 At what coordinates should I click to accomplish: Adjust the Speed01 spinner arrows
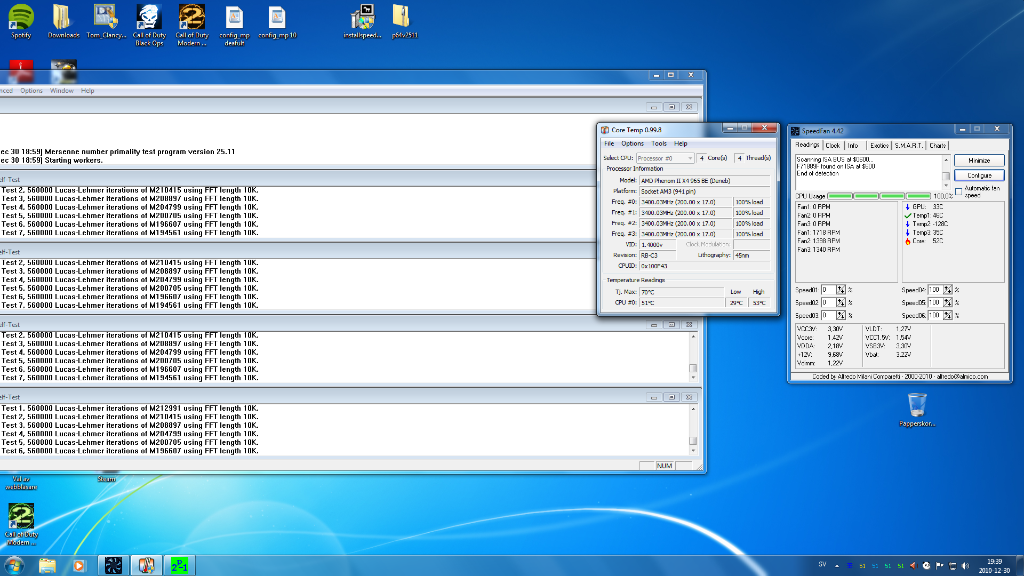coord(840,289)
